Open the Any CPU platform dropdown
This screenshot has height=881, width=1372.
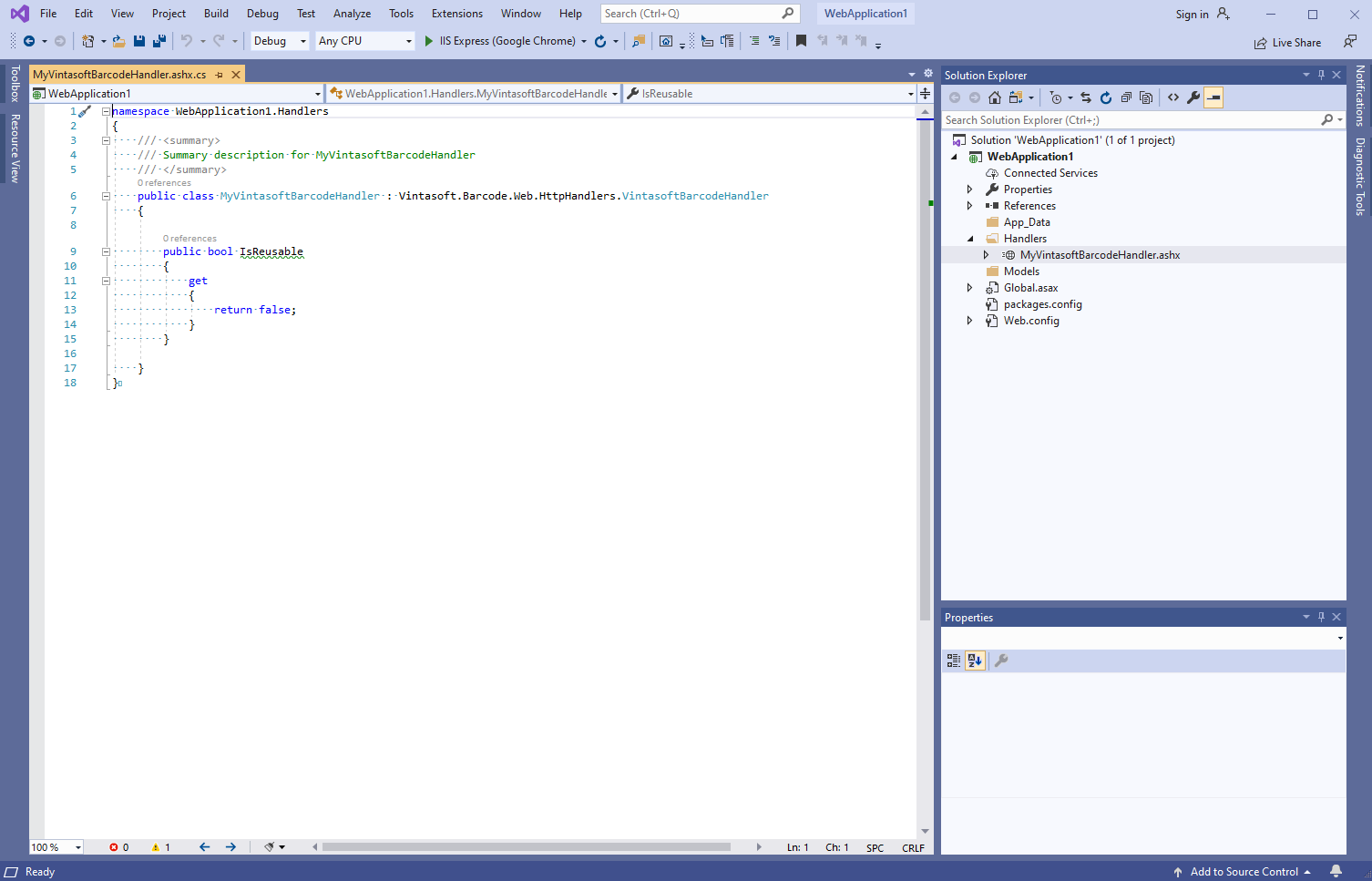click(365, 41)
